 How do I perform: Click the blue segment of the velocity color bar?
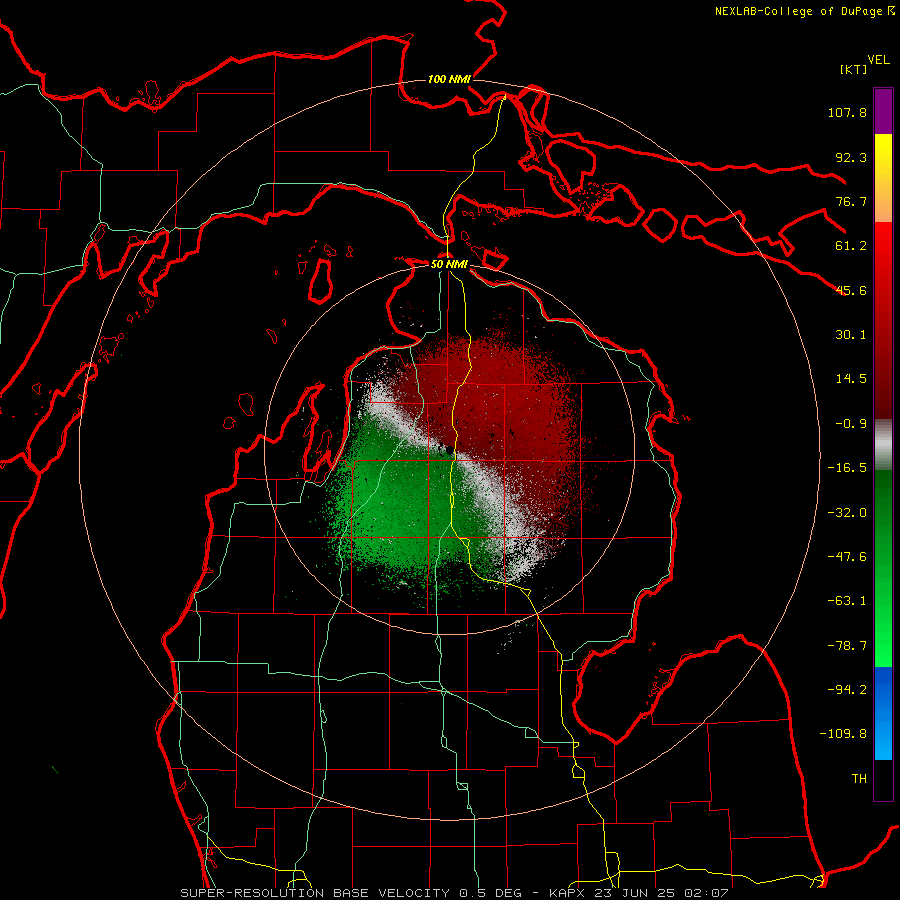883,713
